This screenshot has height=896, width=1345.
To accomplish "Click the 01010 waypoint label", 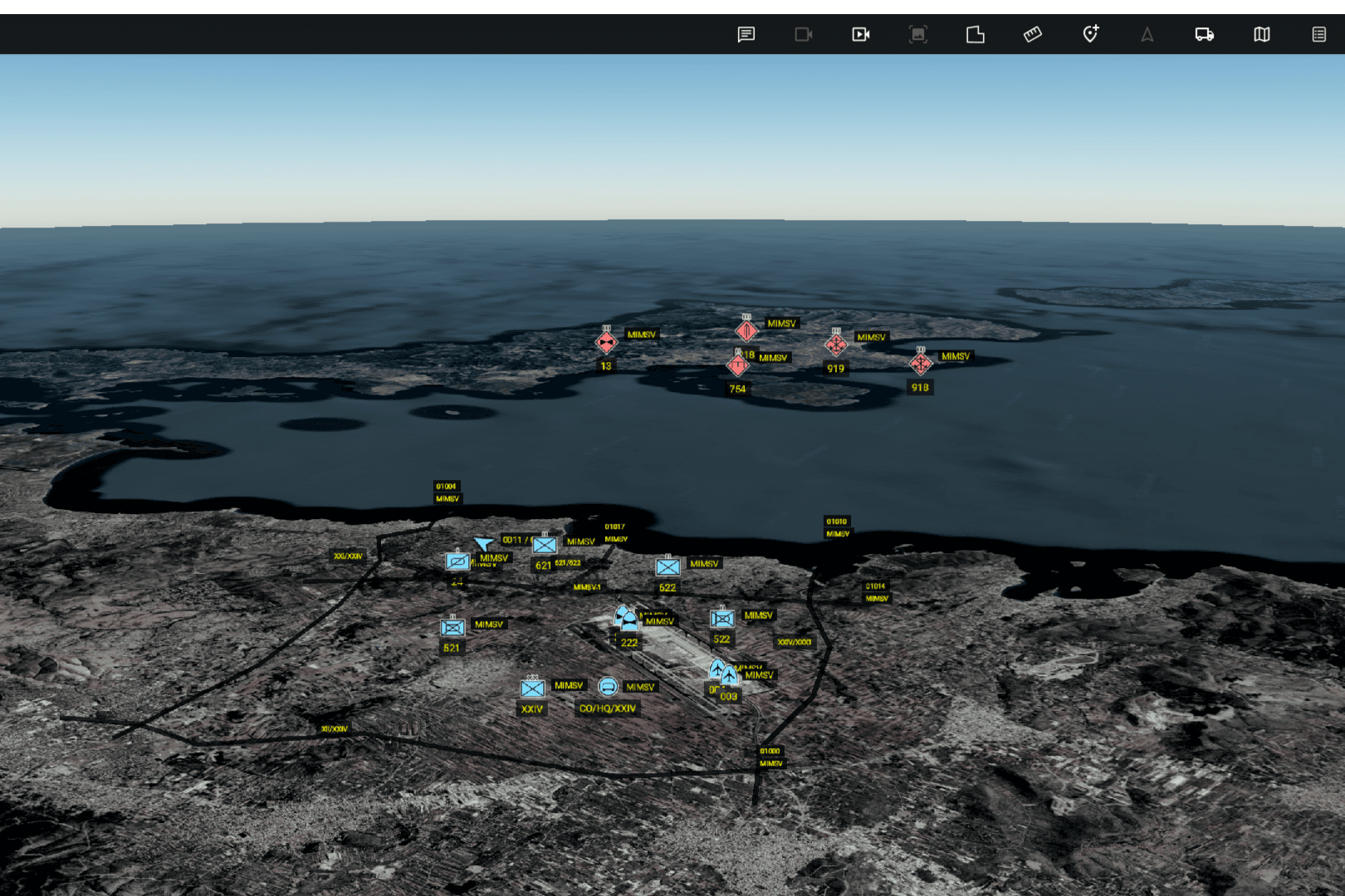I will click(x=836, y=521).
